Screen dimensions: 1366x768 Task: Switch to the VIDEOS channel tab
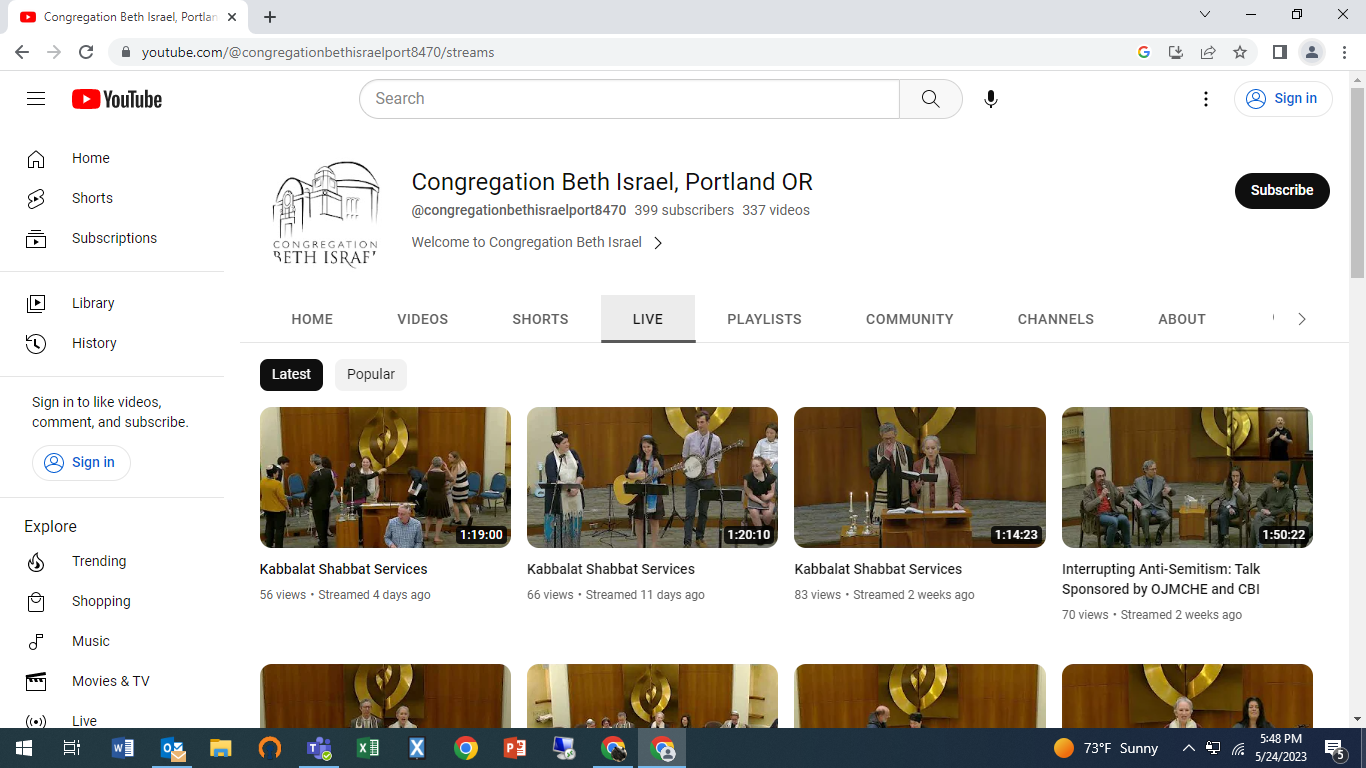tap(423, 319)
